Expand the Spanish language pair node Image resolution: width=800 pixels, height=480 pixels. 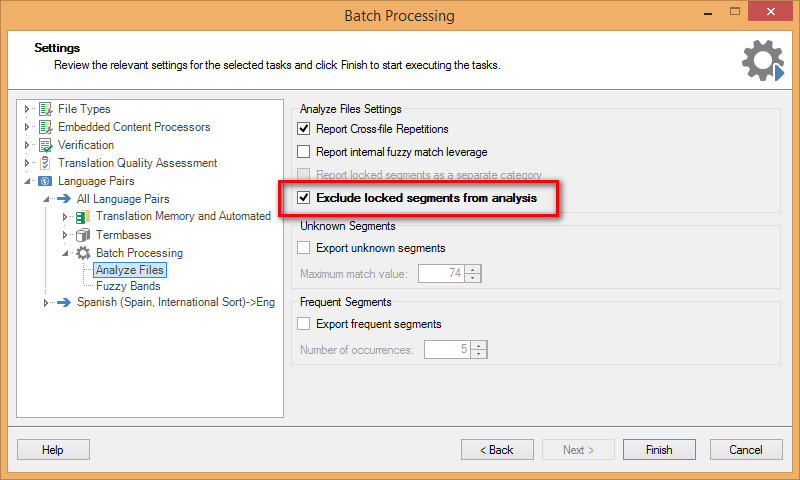click(46, 303)
